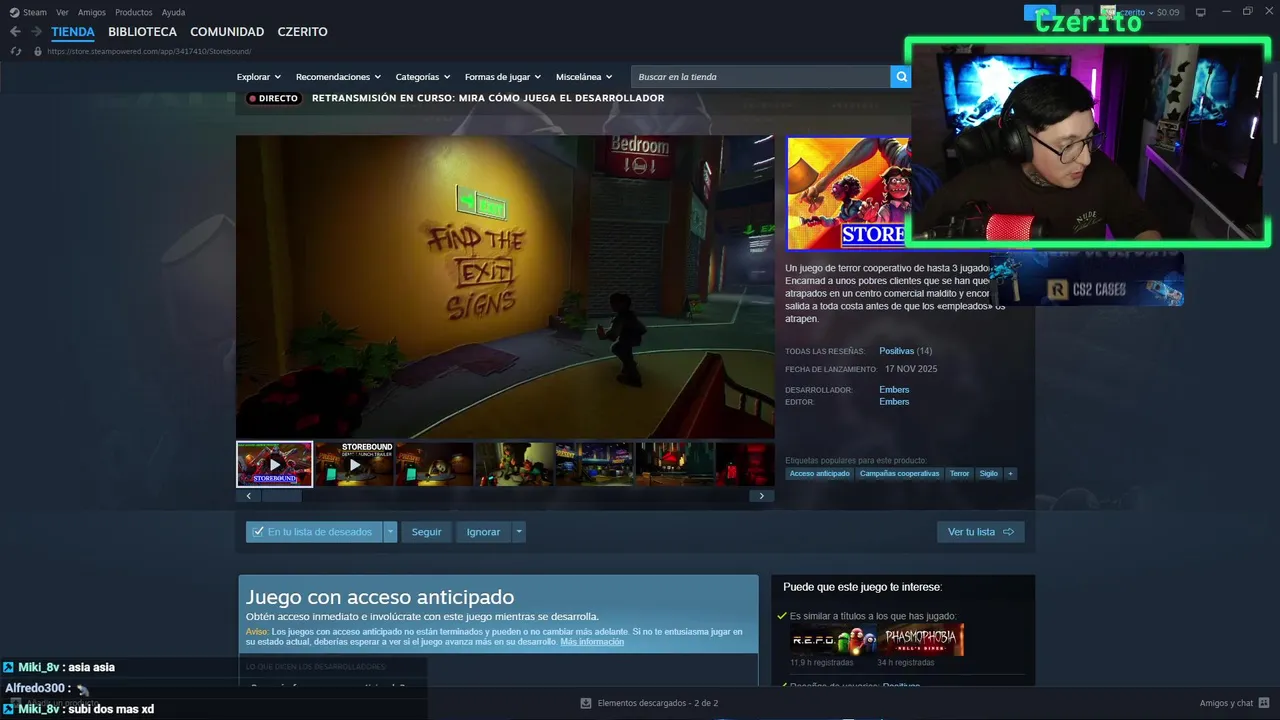The width and height of the screenshot is (1280, 720).
Task: Click the store URL address text
Action: [x=149, y=51]
